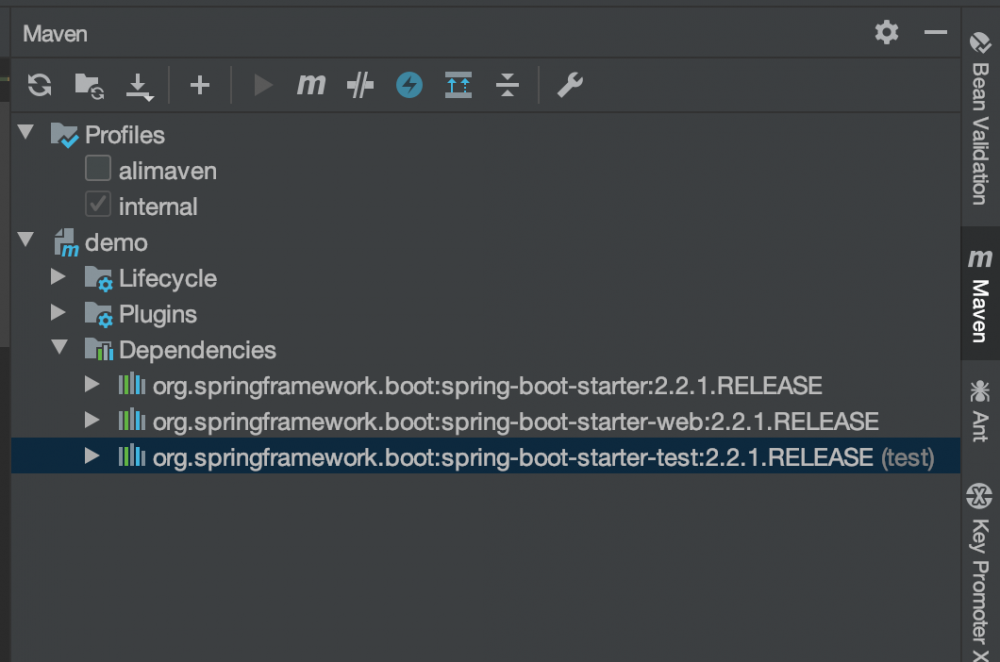Click the Execute Maven Goal icon

click(x=311, y=85)
